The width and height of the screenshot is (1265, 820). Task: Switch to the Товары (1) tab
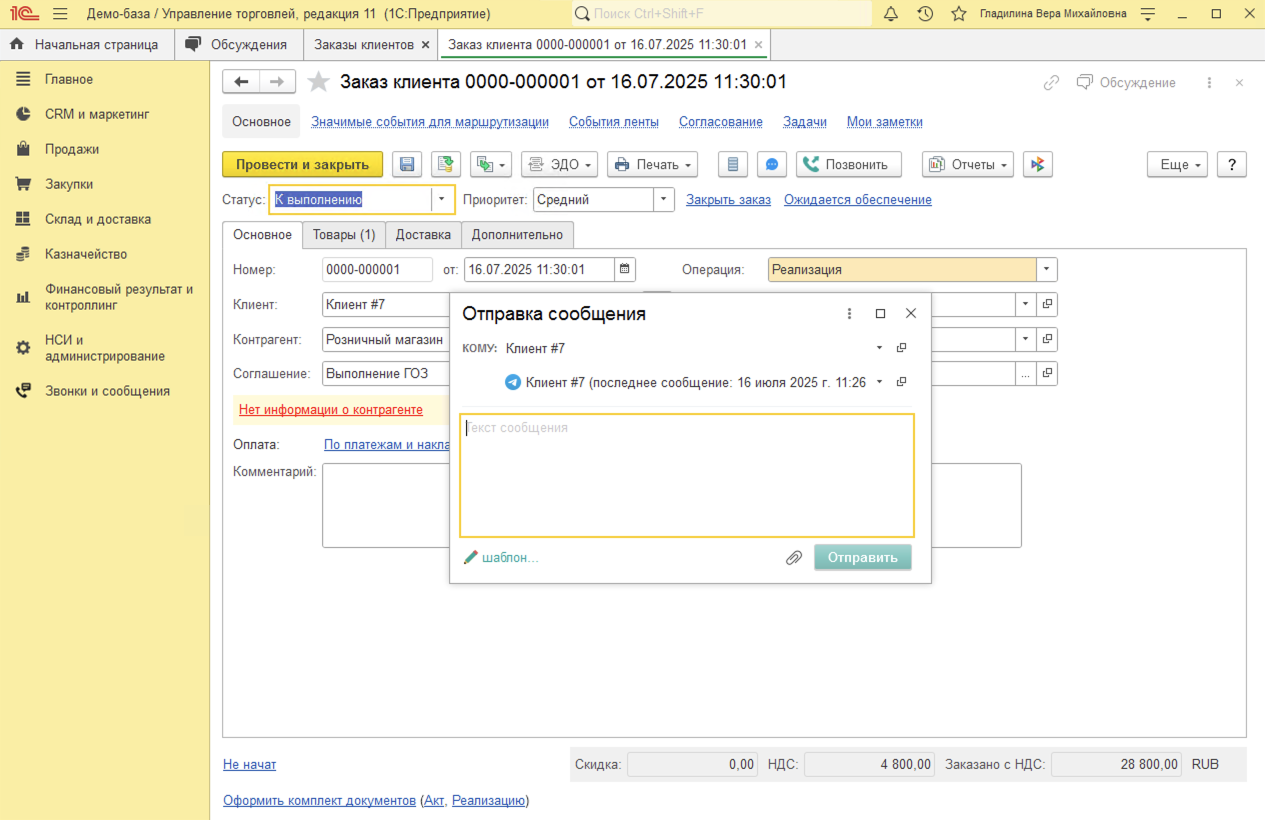coord(344,235)
